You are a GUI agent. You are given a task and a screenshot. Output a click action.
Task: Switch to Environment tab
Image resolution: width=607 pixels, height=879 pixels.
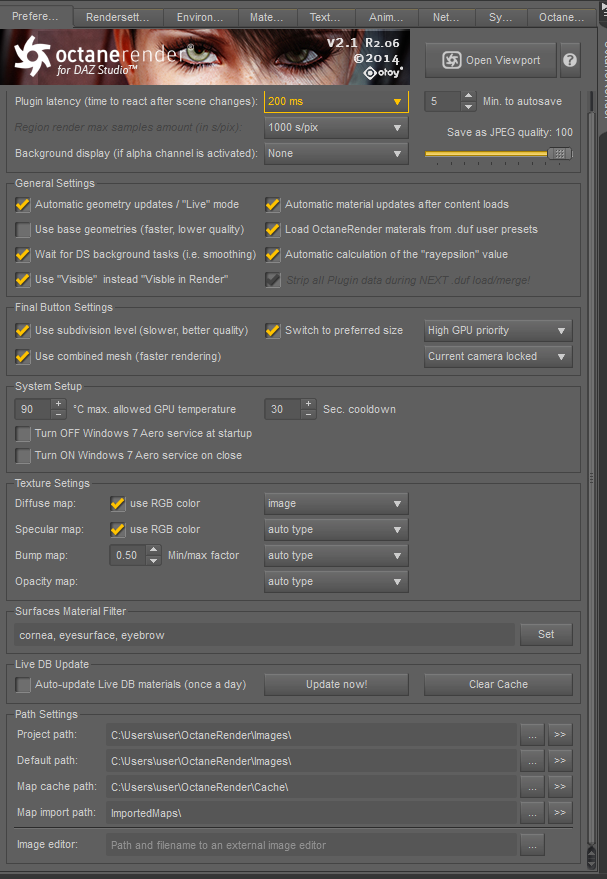[200, 17]
